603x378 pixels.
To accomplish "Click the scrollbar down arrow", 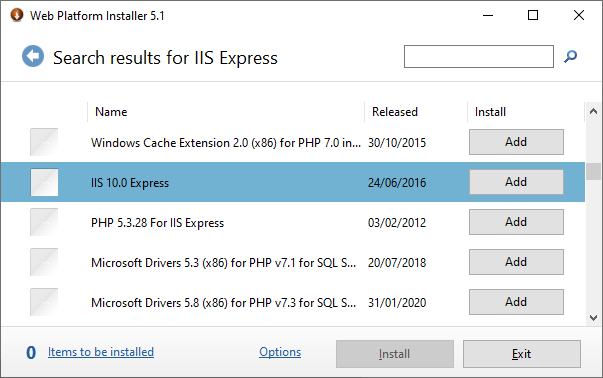I will point(593,318).
